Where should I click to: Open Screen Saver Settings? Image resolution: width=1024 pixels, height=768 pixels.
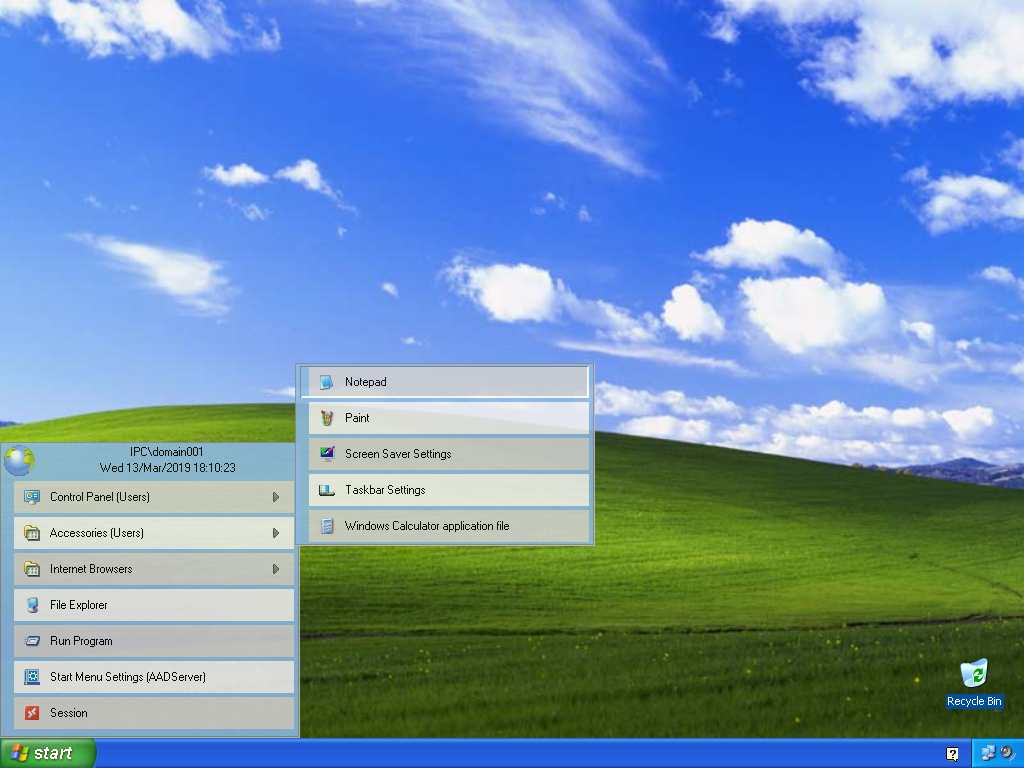398,454
